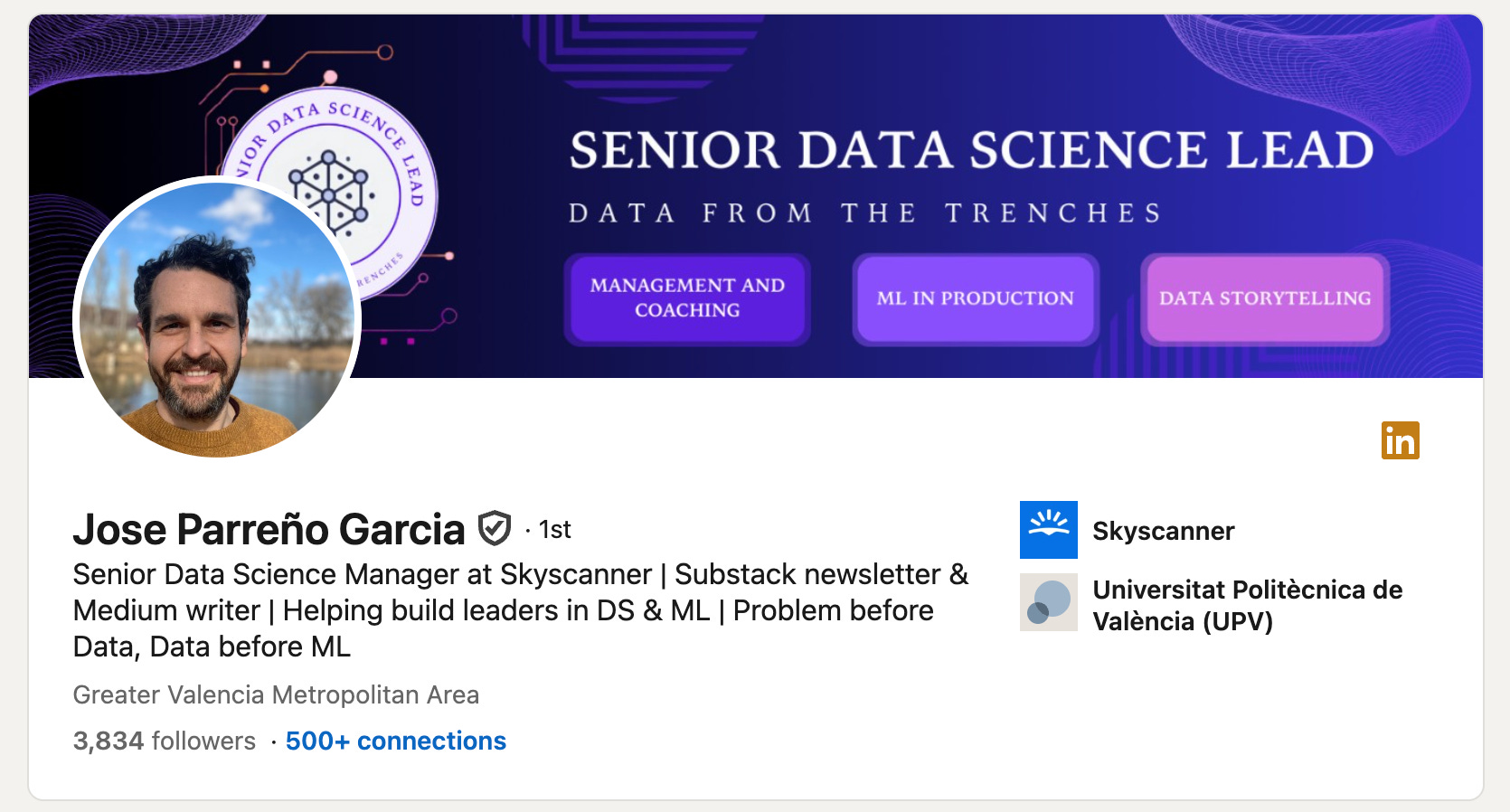Screen dimensions: 1510x812
Task: Click the gold LinkedIn Premium icon
Action: click(x=1400, y=440)
